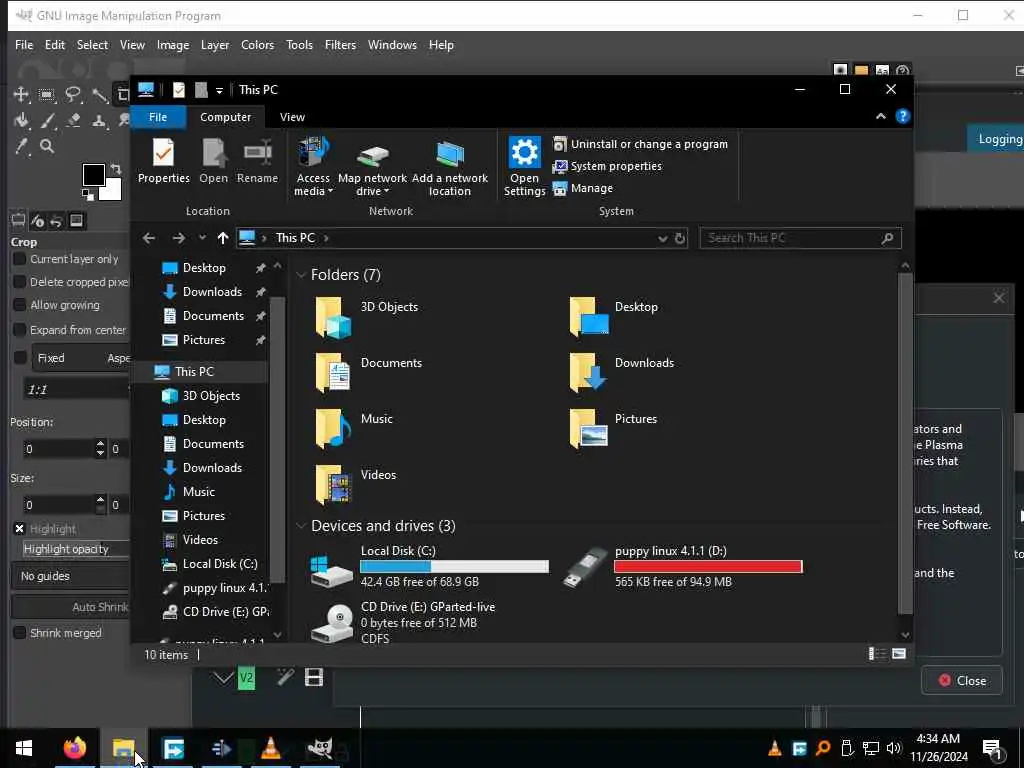
Task: Enable Allow growing checkbox
Action: pyautogui.click(x=20, y=305)
